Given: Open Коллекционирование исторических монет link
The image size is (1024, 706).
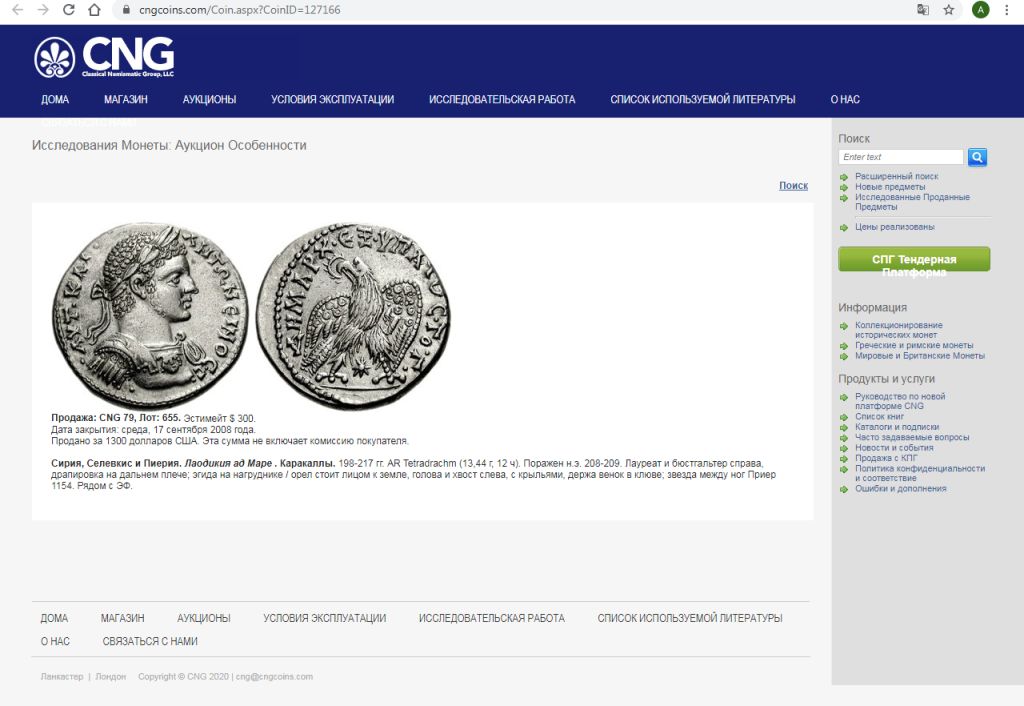Looking at the screenshot, I should 899,330.
